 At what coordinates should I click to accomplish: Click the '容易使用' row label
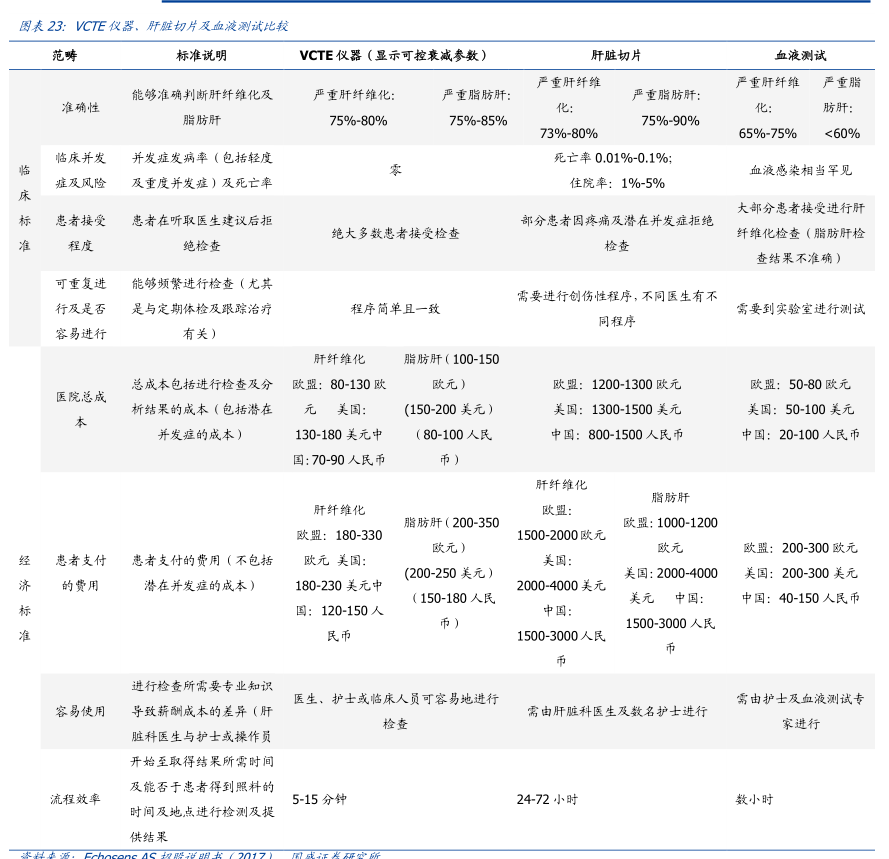(x=80, y=711)
